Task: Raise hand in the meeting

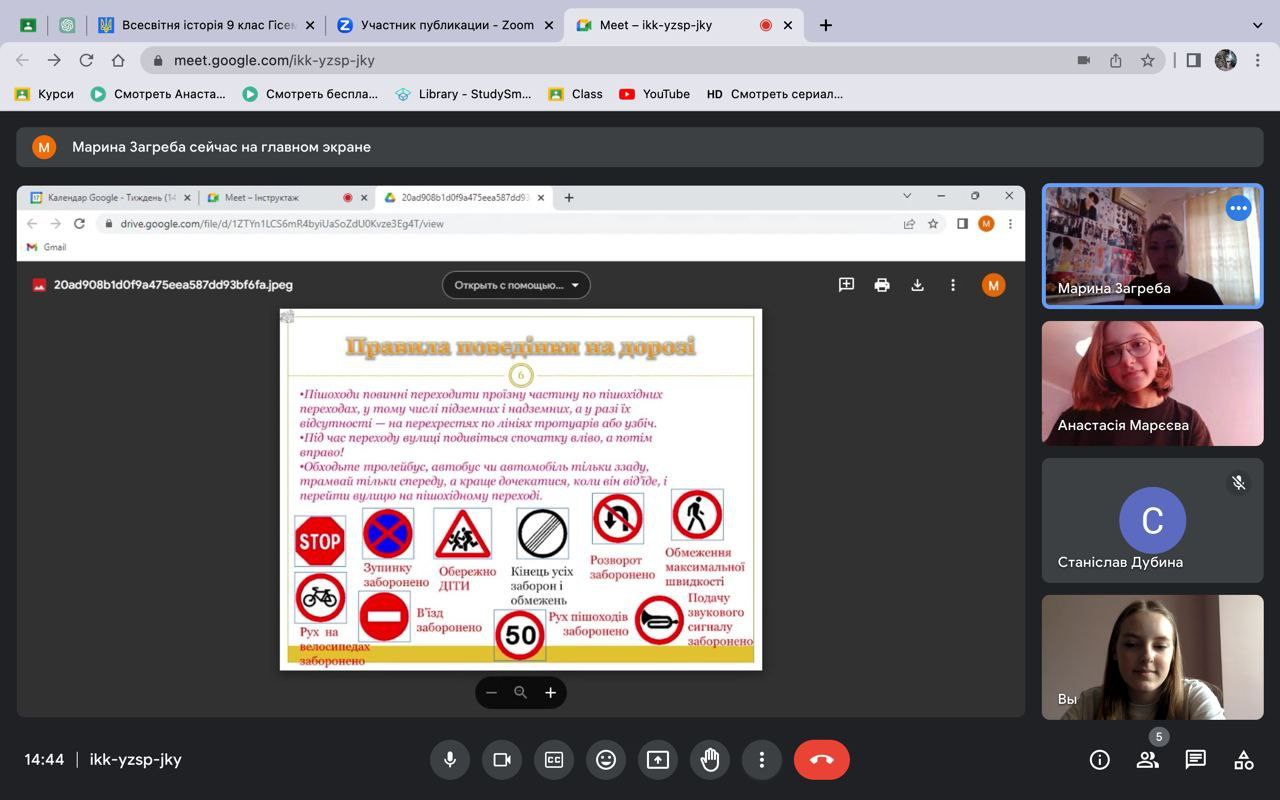Action: click(710, 760)
